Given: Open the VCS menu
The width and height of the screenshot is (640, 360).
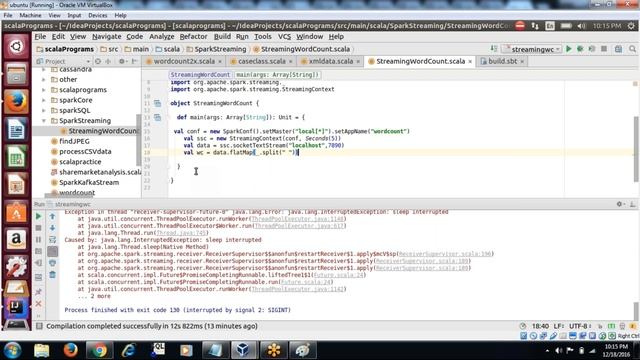Looking at the screenshot, I should tap(284, 36).
